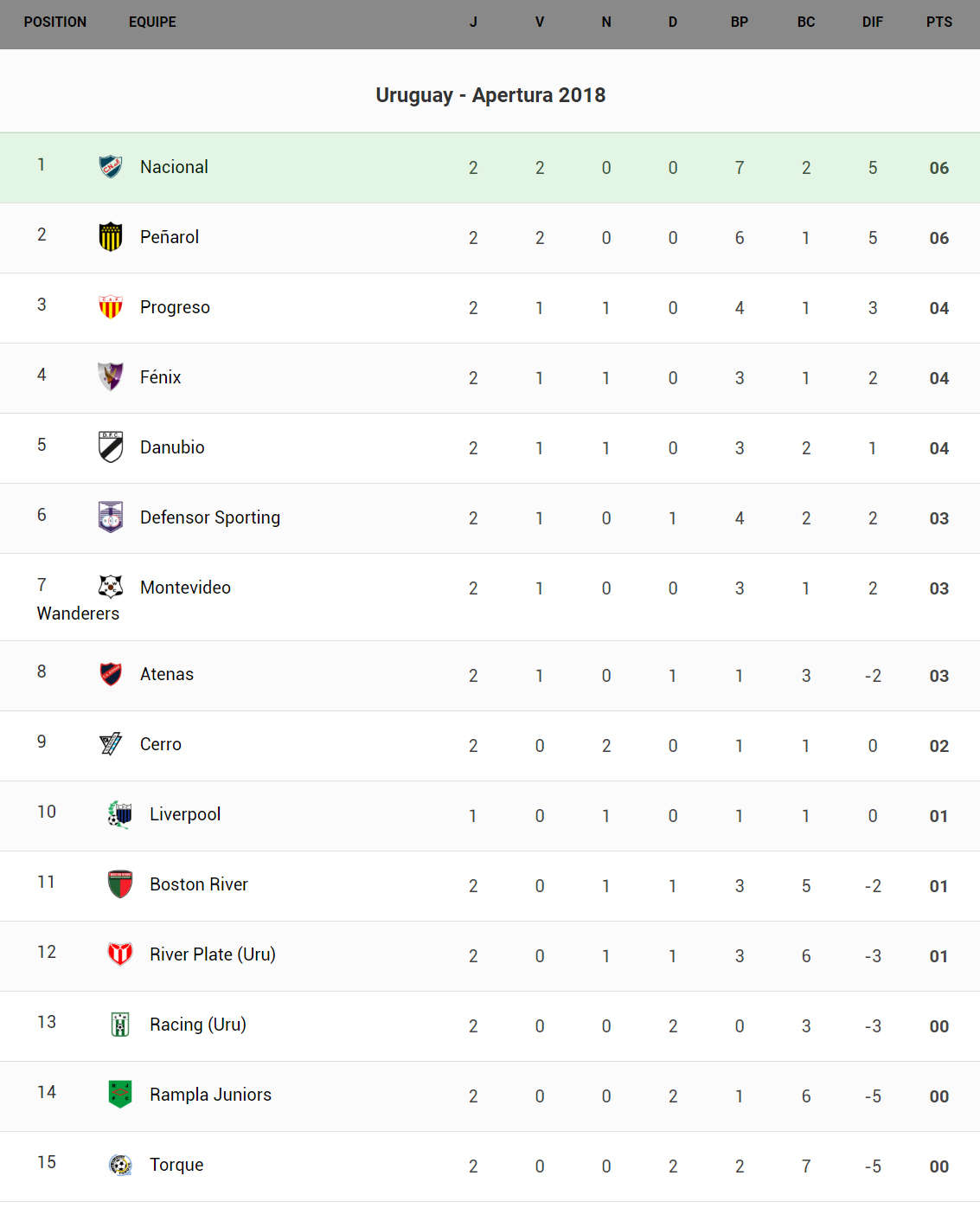
Task: Click the Cerro club icon
Action: click(x=111, y=743)
